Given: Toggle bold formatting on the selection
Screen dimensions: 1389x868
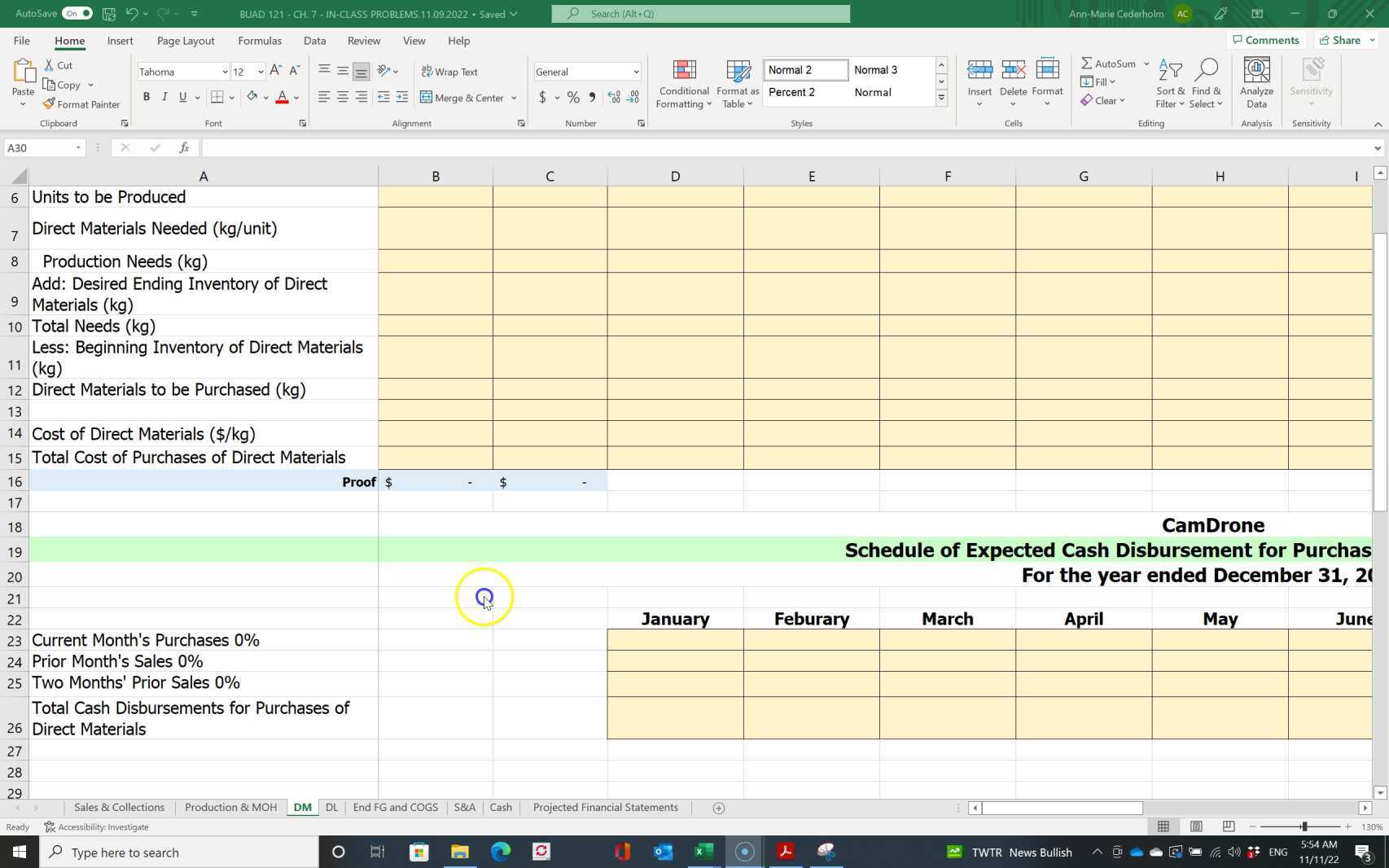Looking at the screenshot, I should point(147,97).
